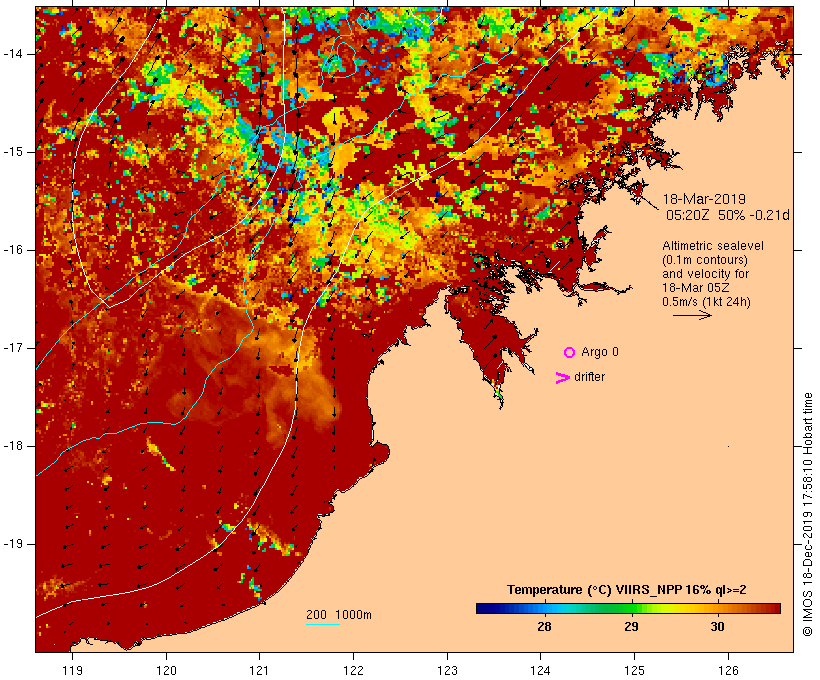Image resolution: width=820 pixels, height=680 pixels.
Task: Click the 29 value on color bar
Action: pyautogui.click(x=631, y=626)
